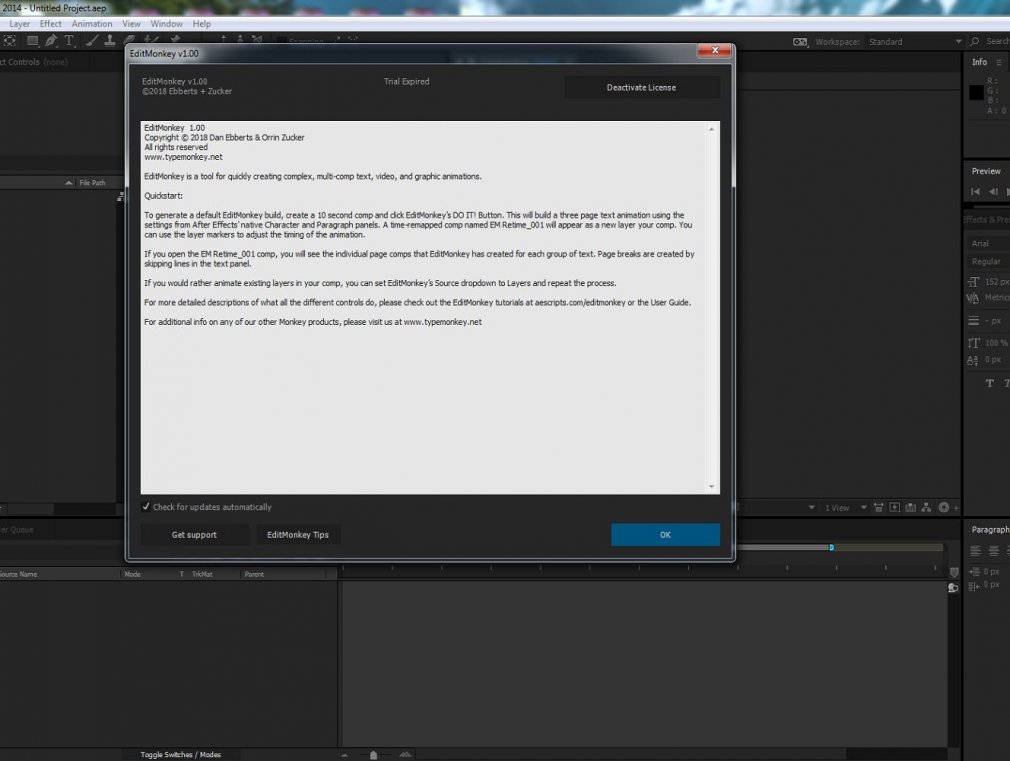This screenshot has height=761, width=1010.
Task: Click the Timeline icon in viewer footer
Action: click(x=910, y=508)
